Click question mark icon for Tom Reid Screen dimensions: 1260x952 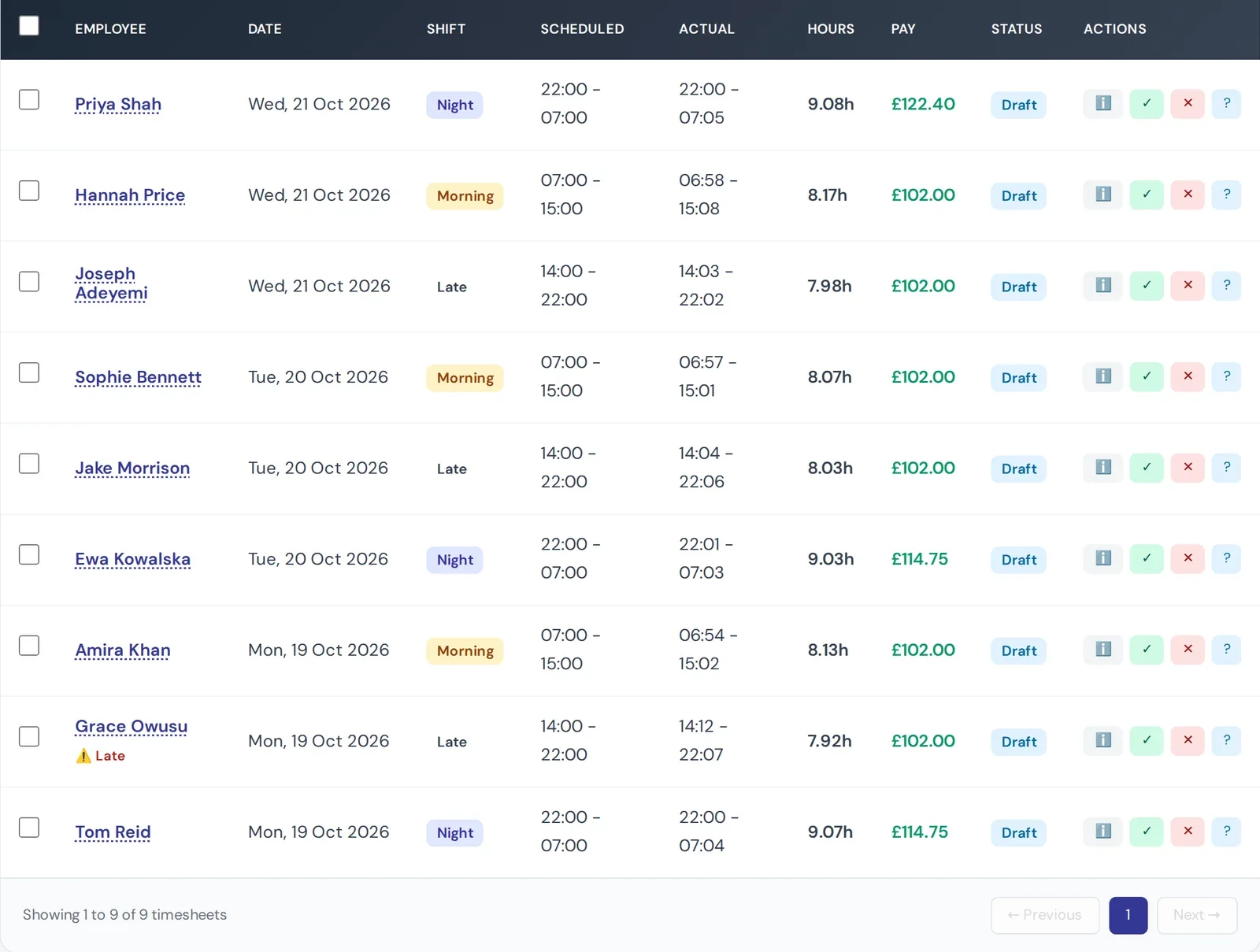click(x=1226, y=832)
